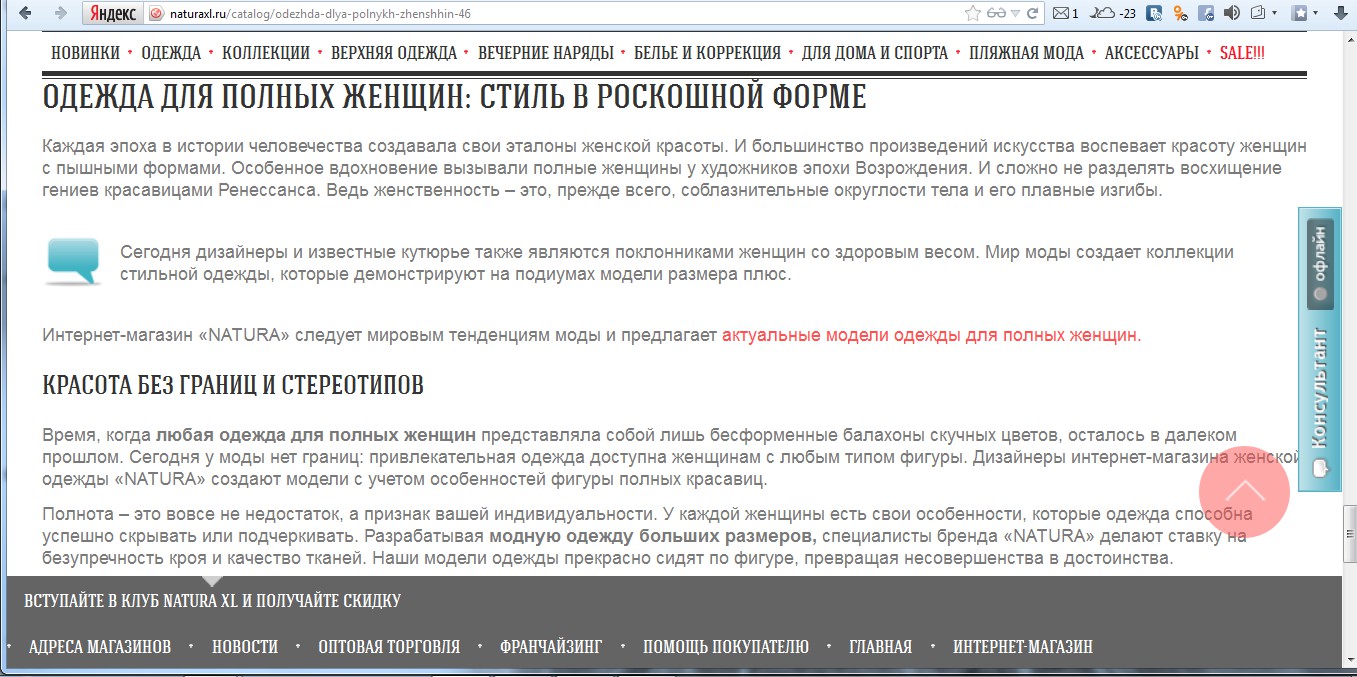This screenshot has width=1357, height=677.
Task: Click bold text любая одежда для полных женщин
Action: point(316,435)
